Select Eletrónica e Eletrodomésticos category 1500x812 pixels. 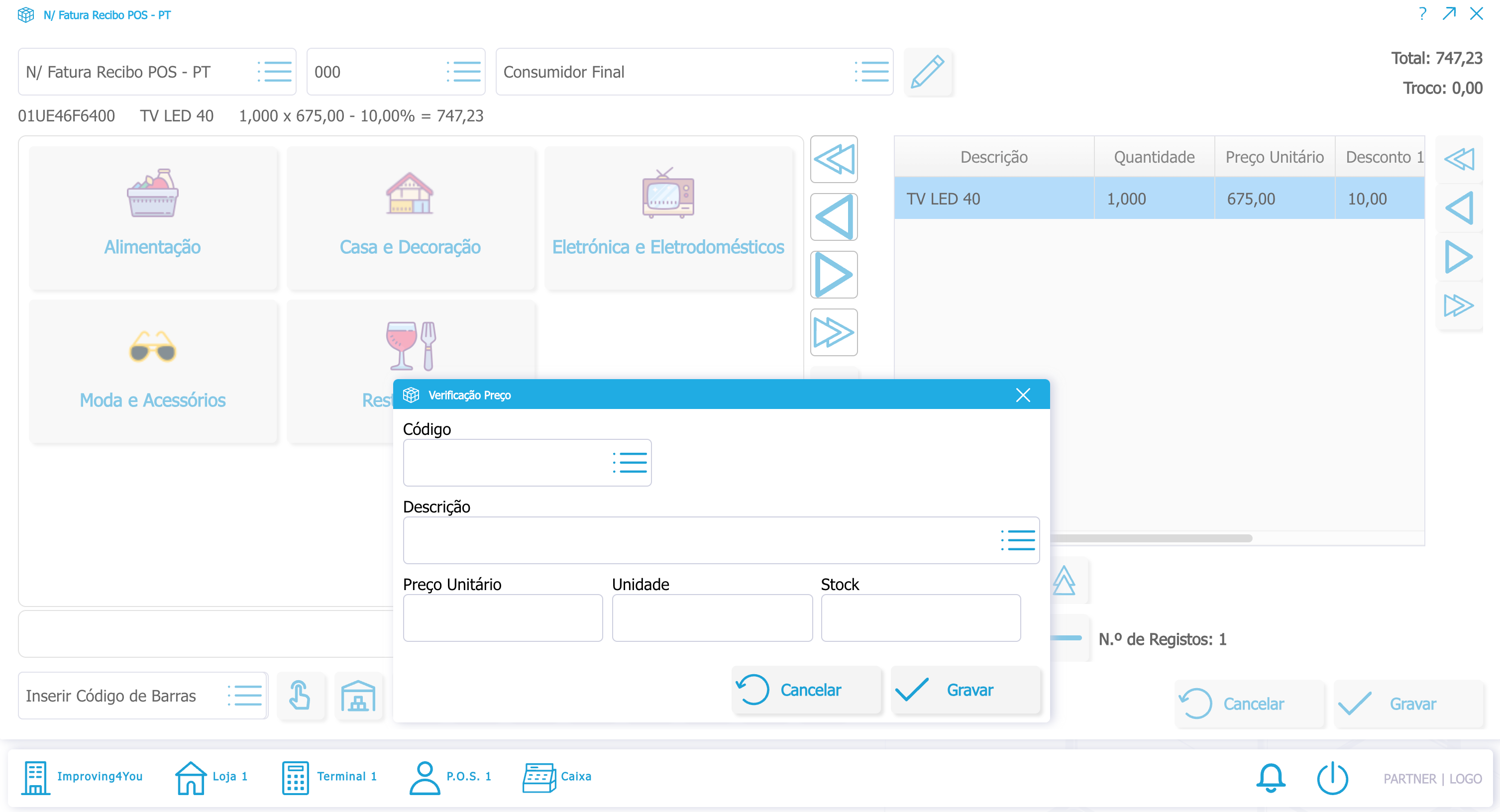click(668, 218)
